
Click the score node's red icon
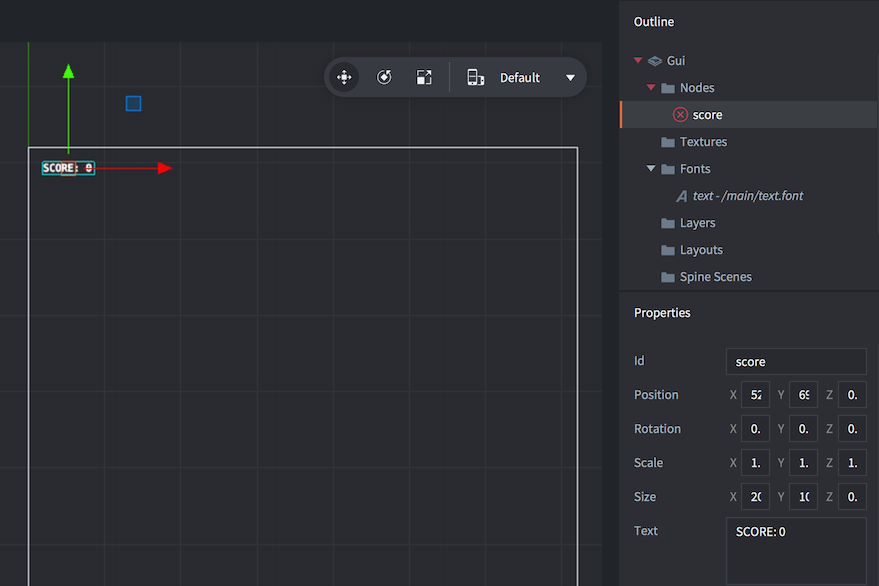pos(681,115)
